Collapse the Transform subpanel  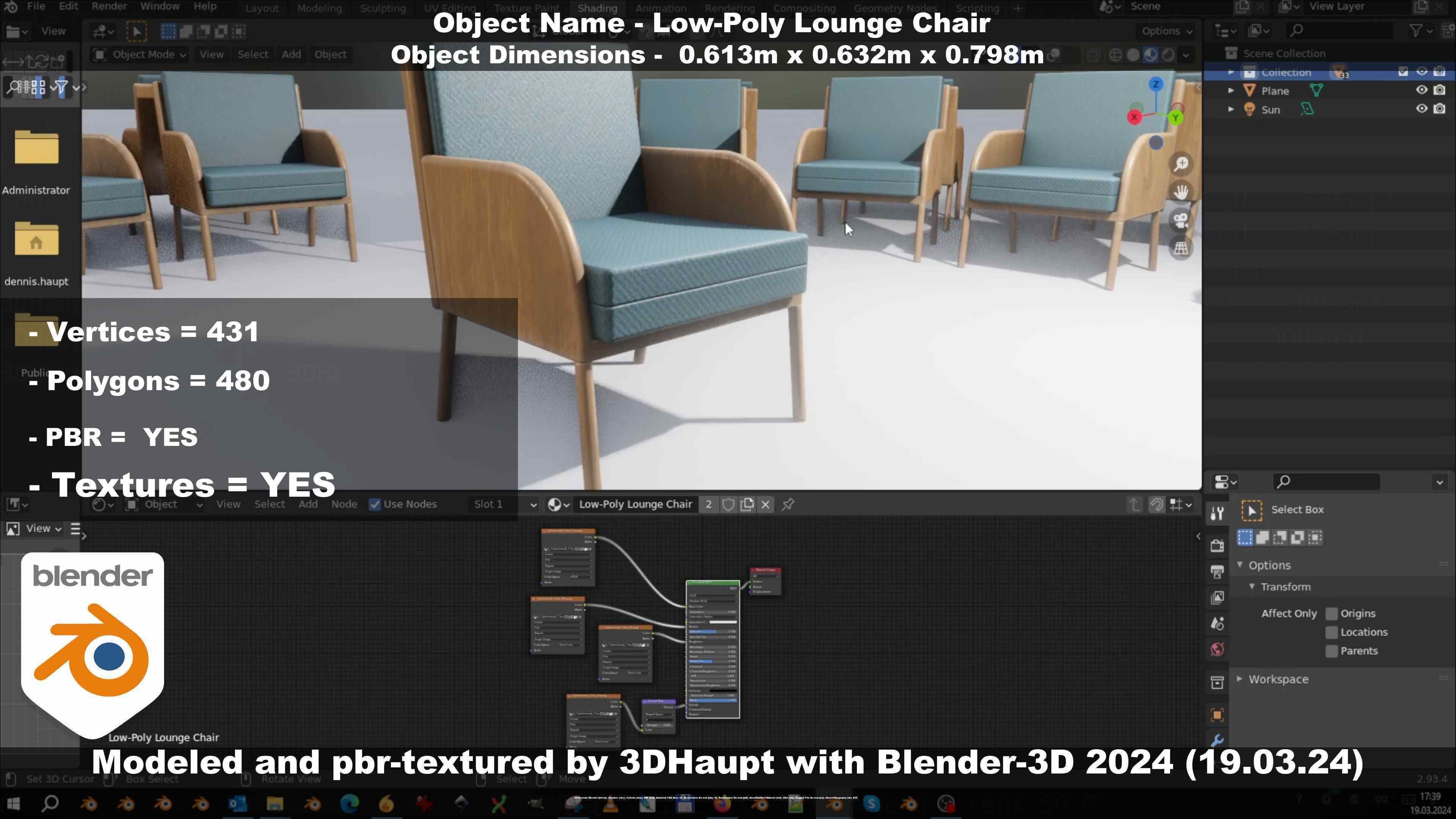tap(1252, 587)
